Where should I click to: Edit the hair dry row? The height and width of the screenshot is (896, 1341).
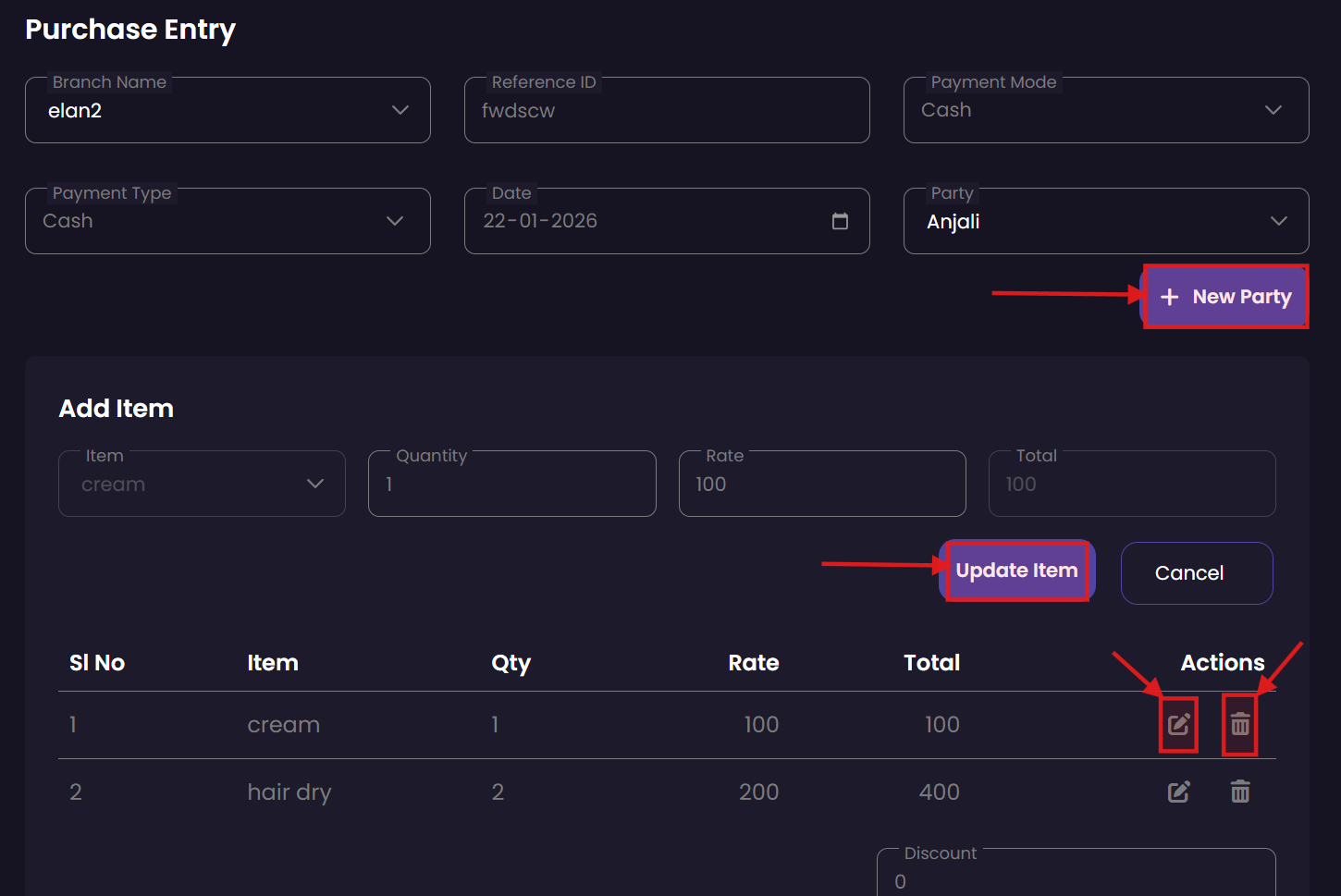point(1178,792)
